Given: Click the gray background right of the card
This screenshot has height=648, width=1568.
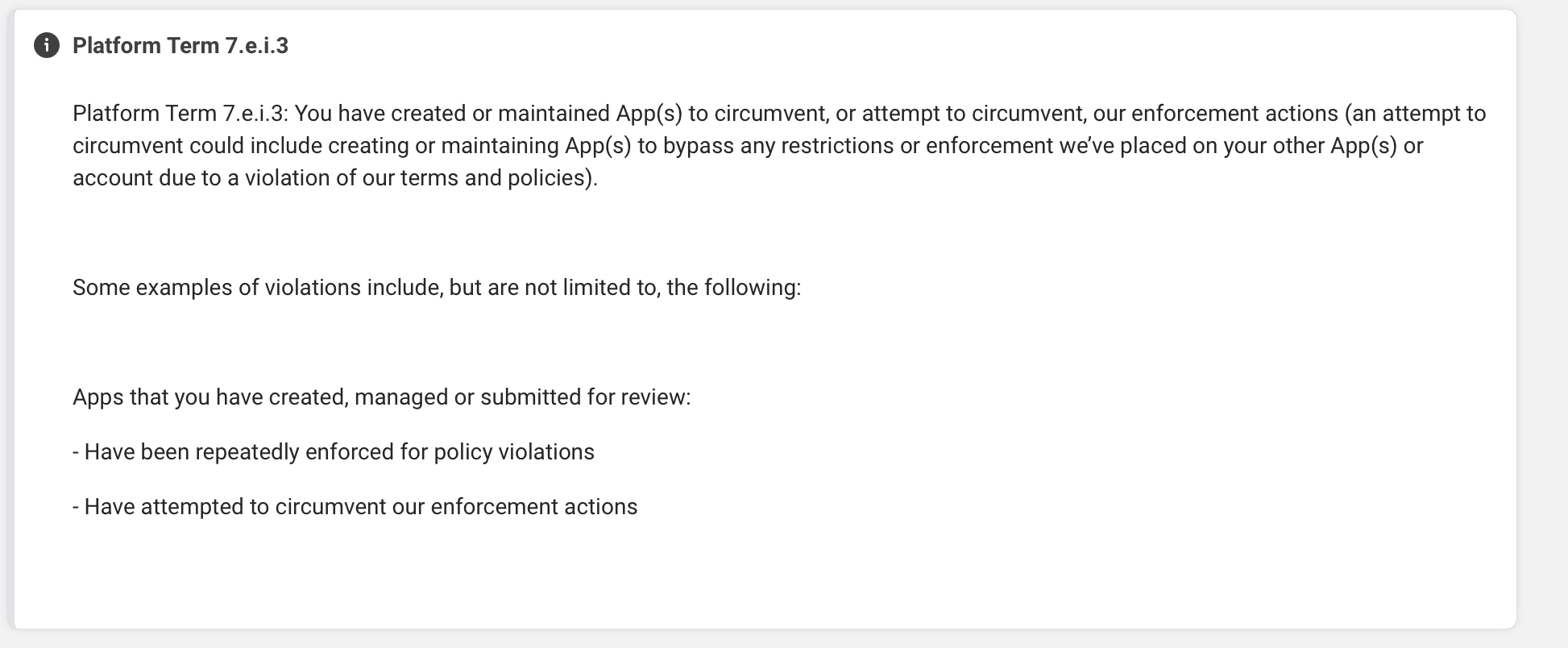Looking at the screenshot, I should [1543, 322].
